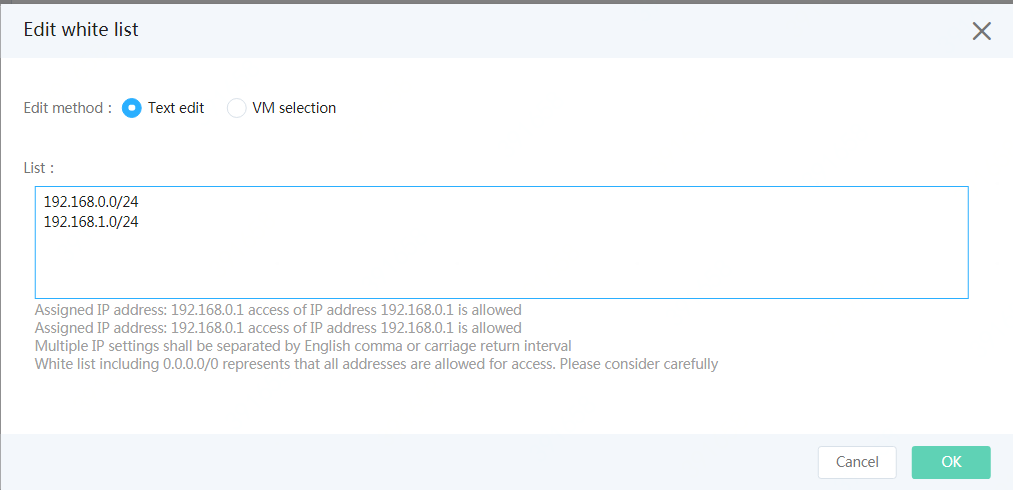The height and width of the screenshot is (490, 1013).
Task: Click the second Assigned IP address hint line
Action: coord(278,327)
